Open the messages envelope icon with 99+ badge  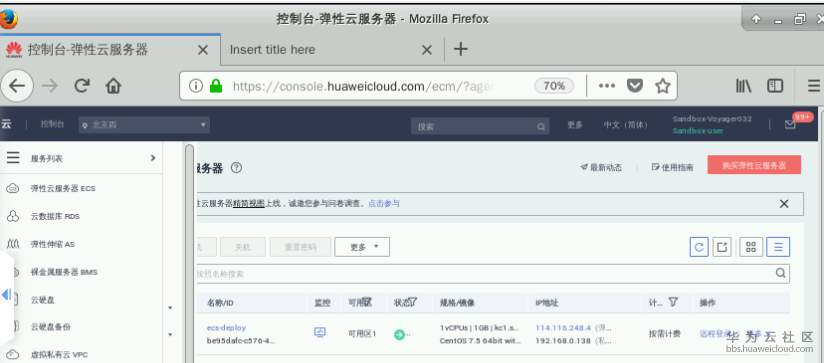(790, 125)
